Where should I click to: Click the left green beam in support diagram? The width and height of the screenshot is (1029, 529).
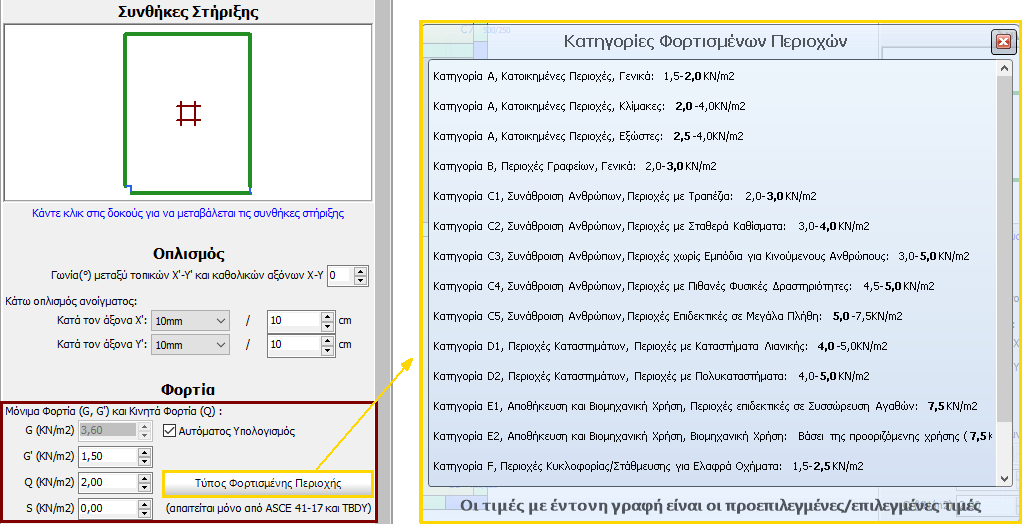pyautogui.click(x=125, y=110)
